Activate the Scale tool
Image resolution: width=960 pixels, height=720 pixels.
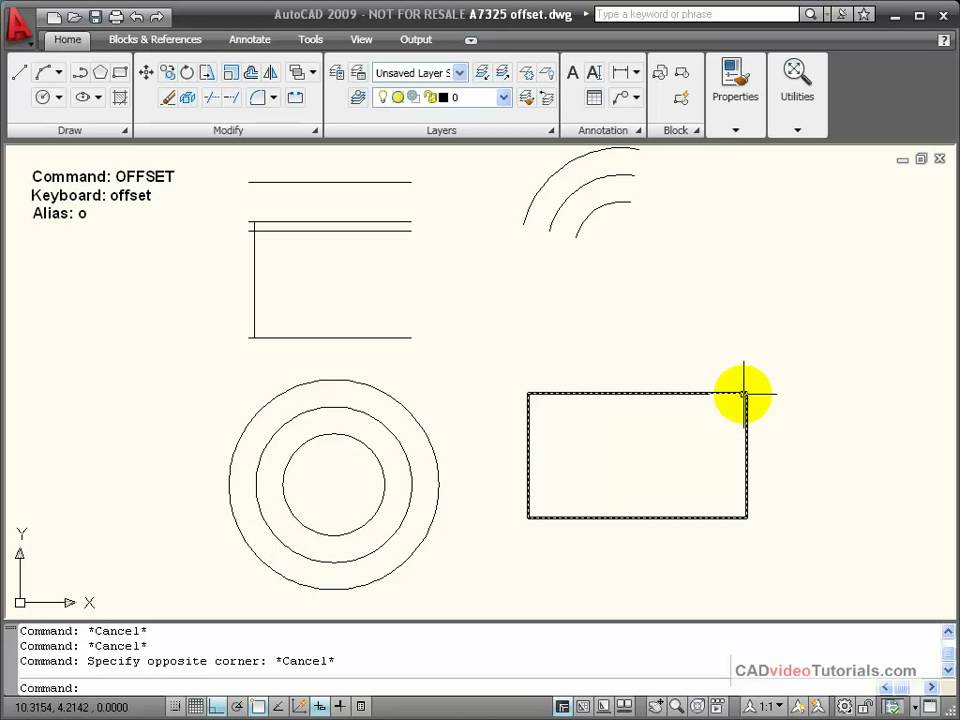click(x=230, y=72)
